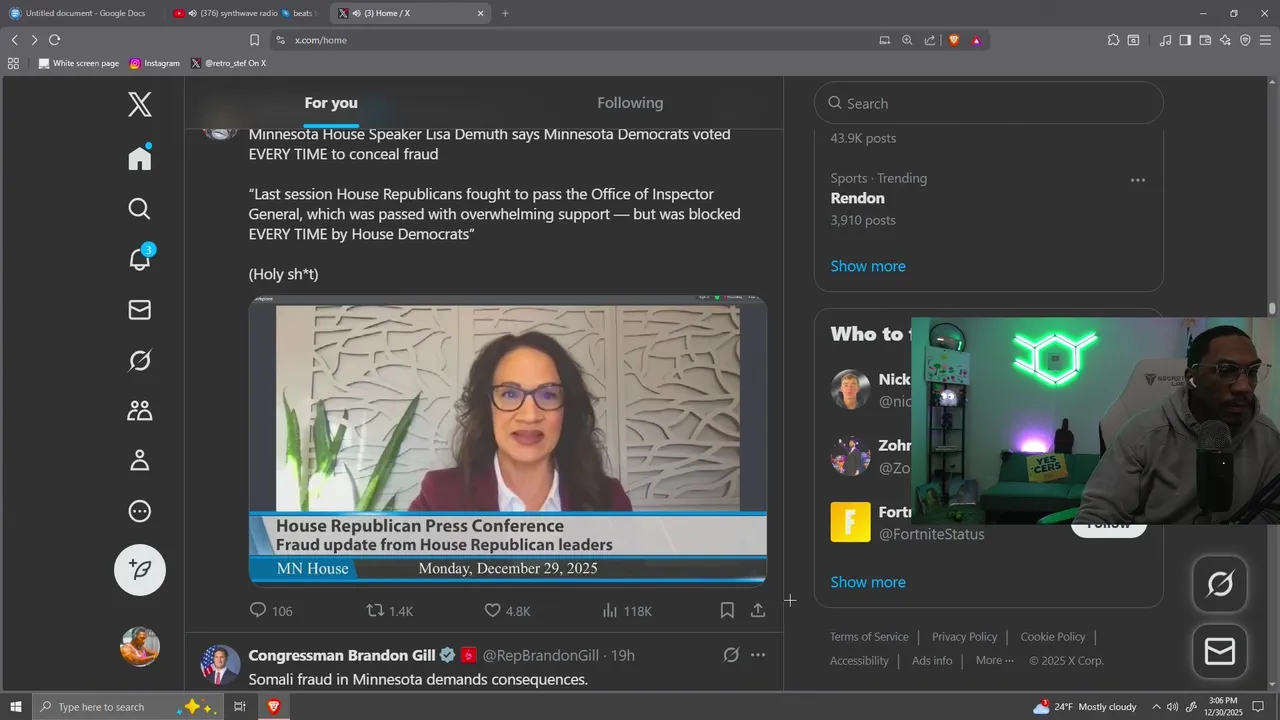Go back in browser history
Image resolution: width=1280 pixels, height=720 pixels.
tap(14, 40)
